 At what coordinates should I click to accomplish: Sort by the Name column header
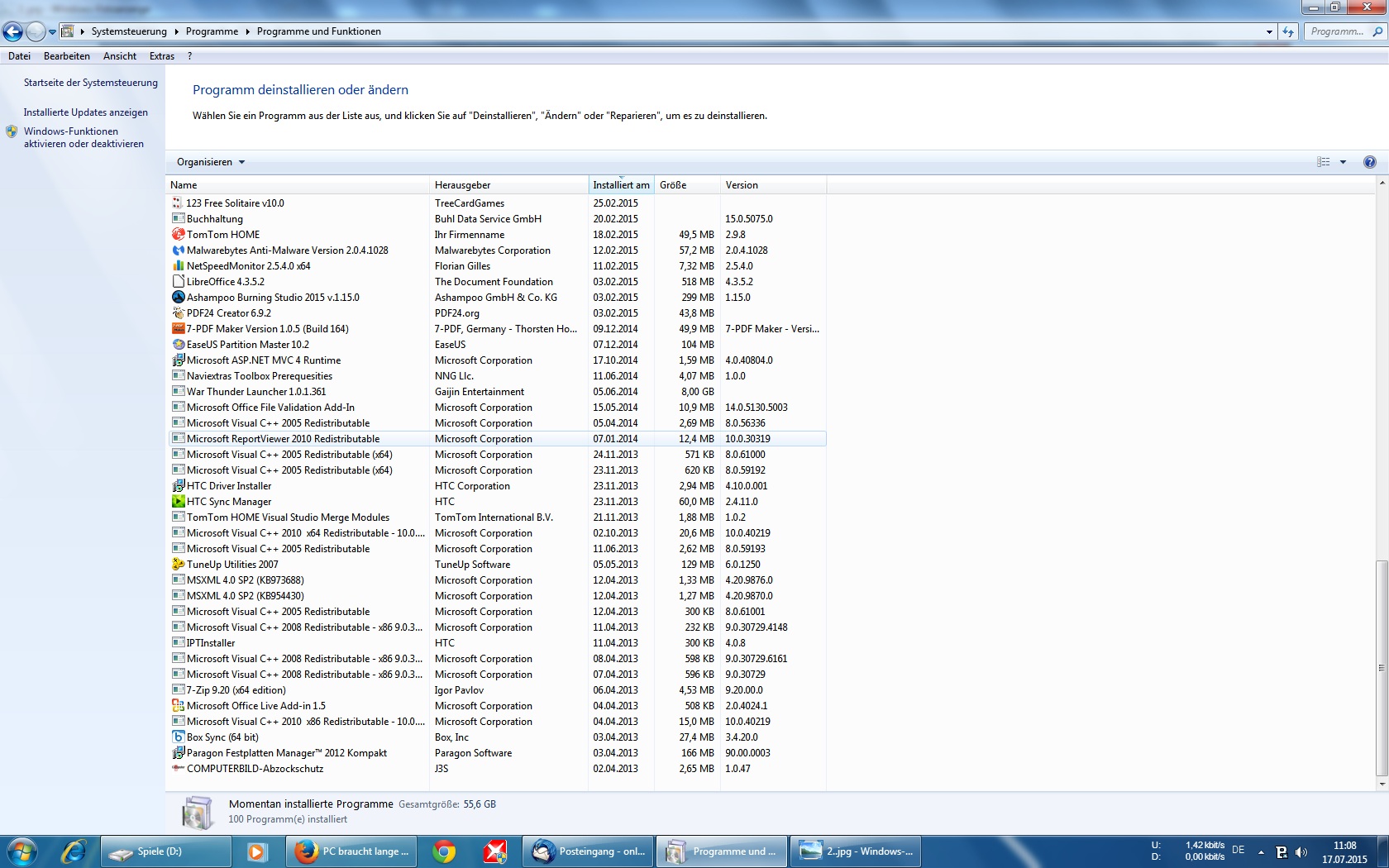tap(298, 185)
